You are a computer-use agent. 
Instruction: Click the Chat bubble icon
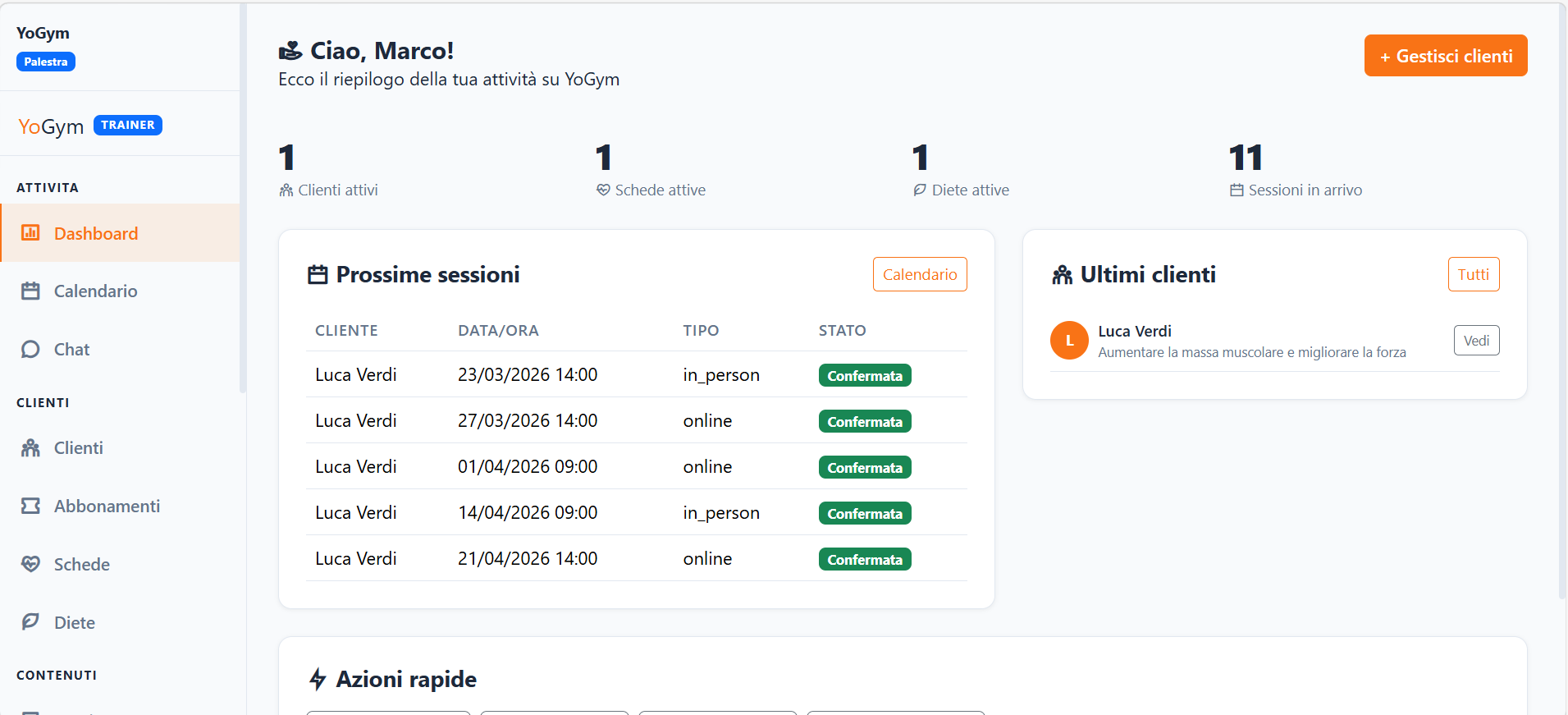[30, 350]
